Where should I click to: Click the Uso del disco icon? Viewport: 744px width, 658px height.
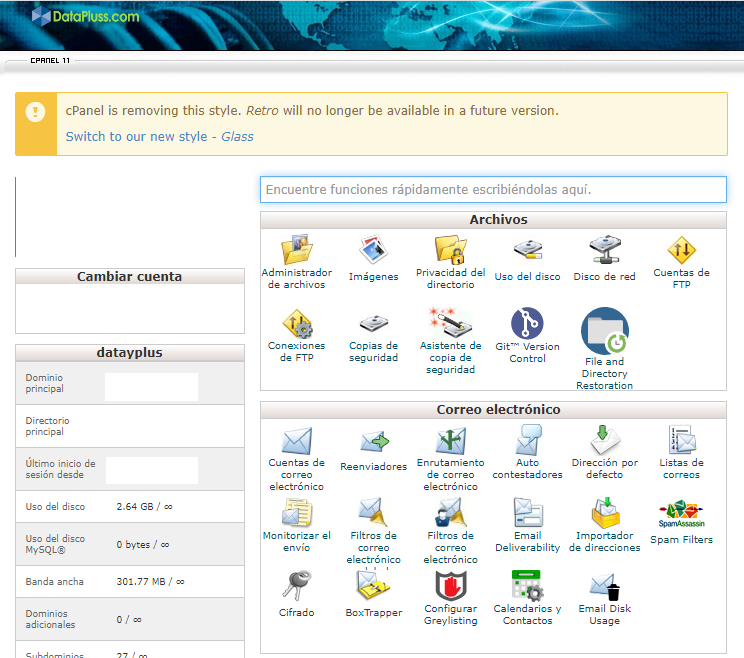(x=527, y=249)
